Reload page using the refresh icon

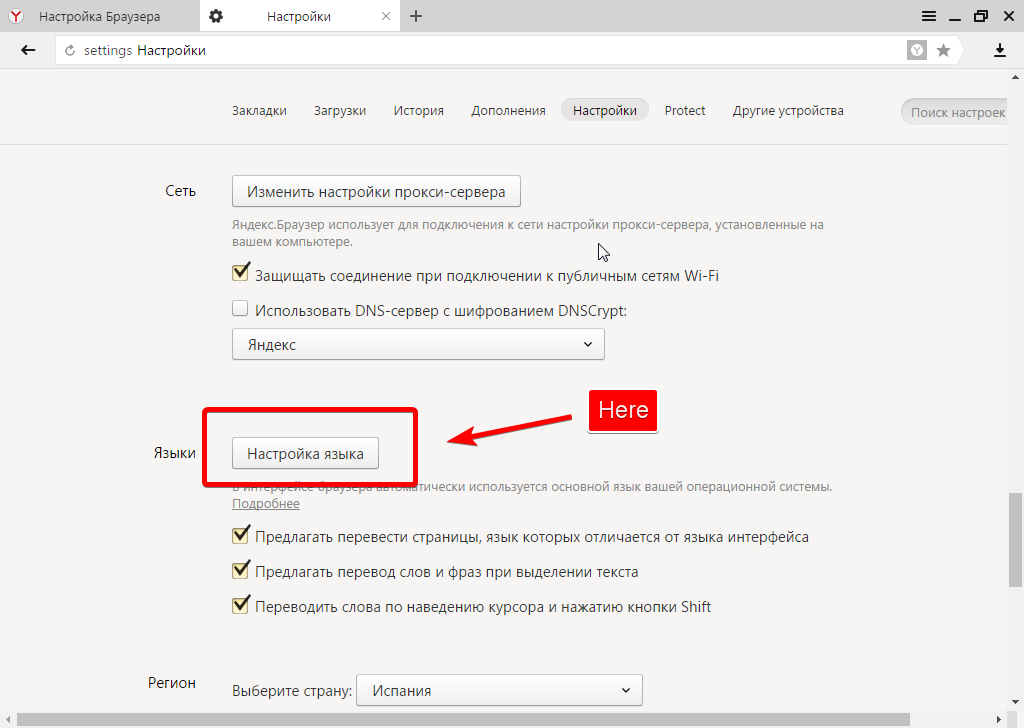click(x=70, y=50)
